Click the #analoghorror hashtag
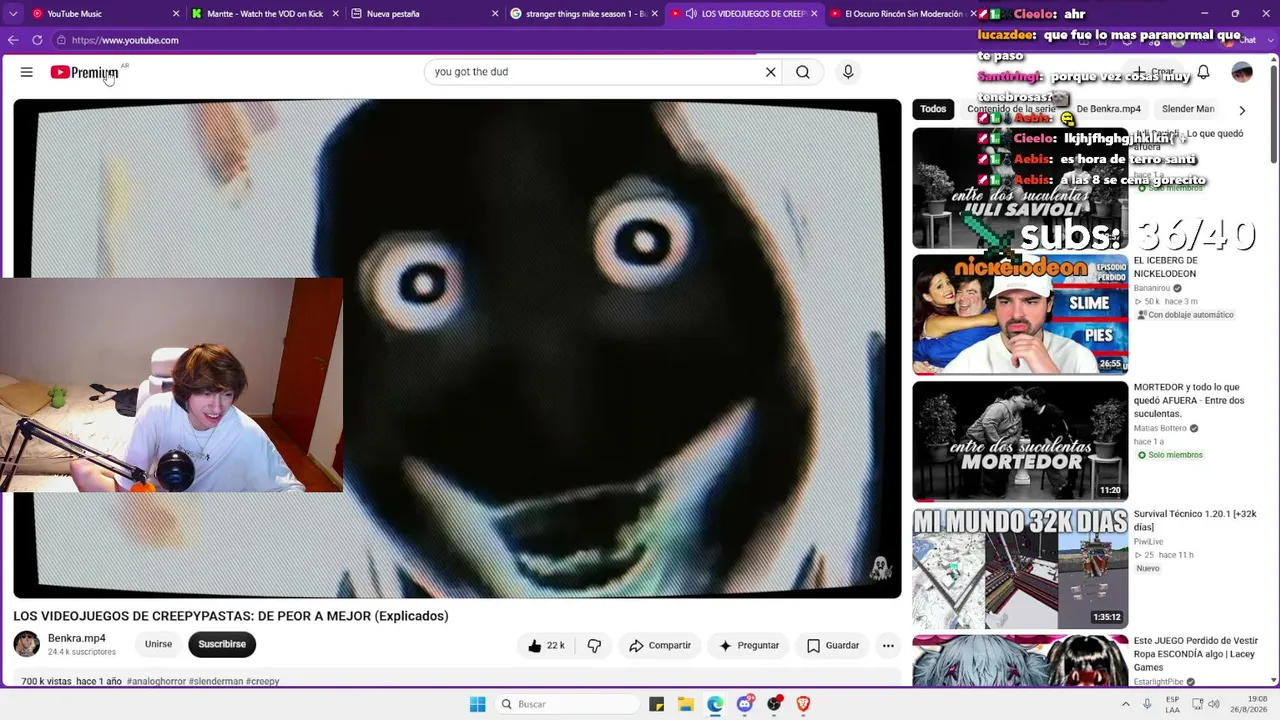 (157, 681)
